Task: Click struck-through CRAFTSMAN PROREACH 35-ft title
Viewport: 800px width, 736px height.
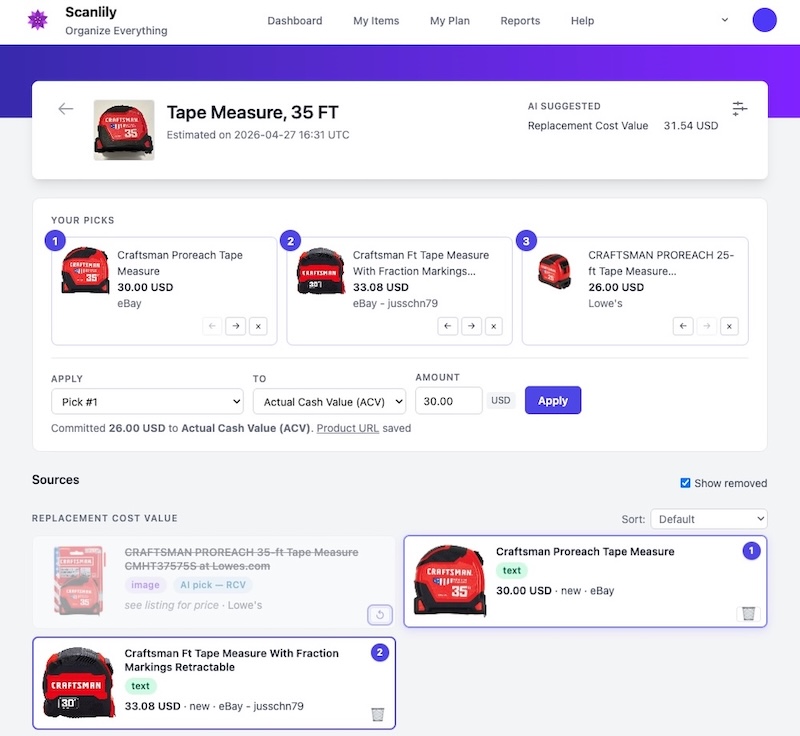Action: 241,559
